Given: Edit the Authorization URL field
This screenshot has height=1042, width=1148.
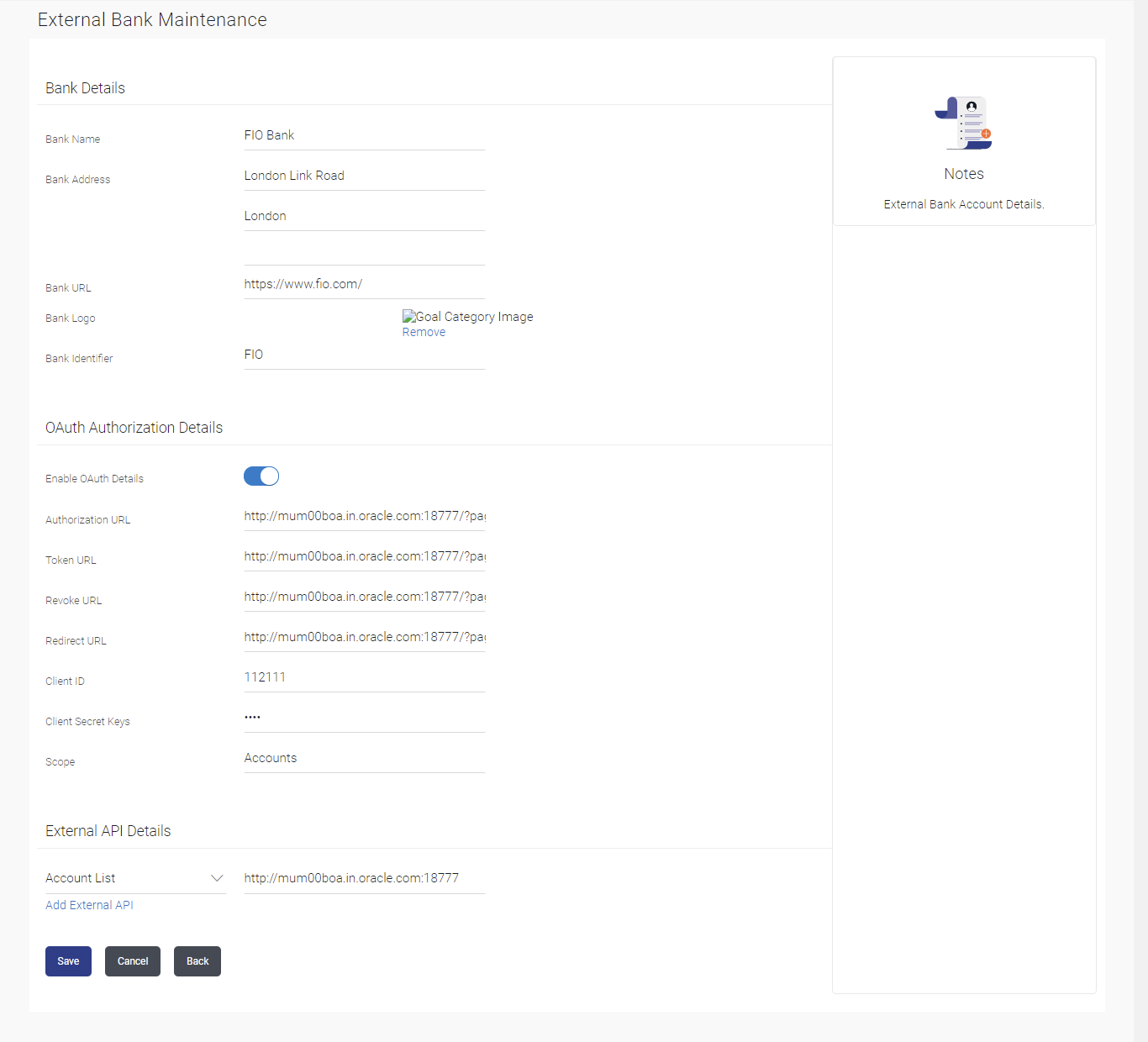Looking at the screenshot, I should coord(365,516).
